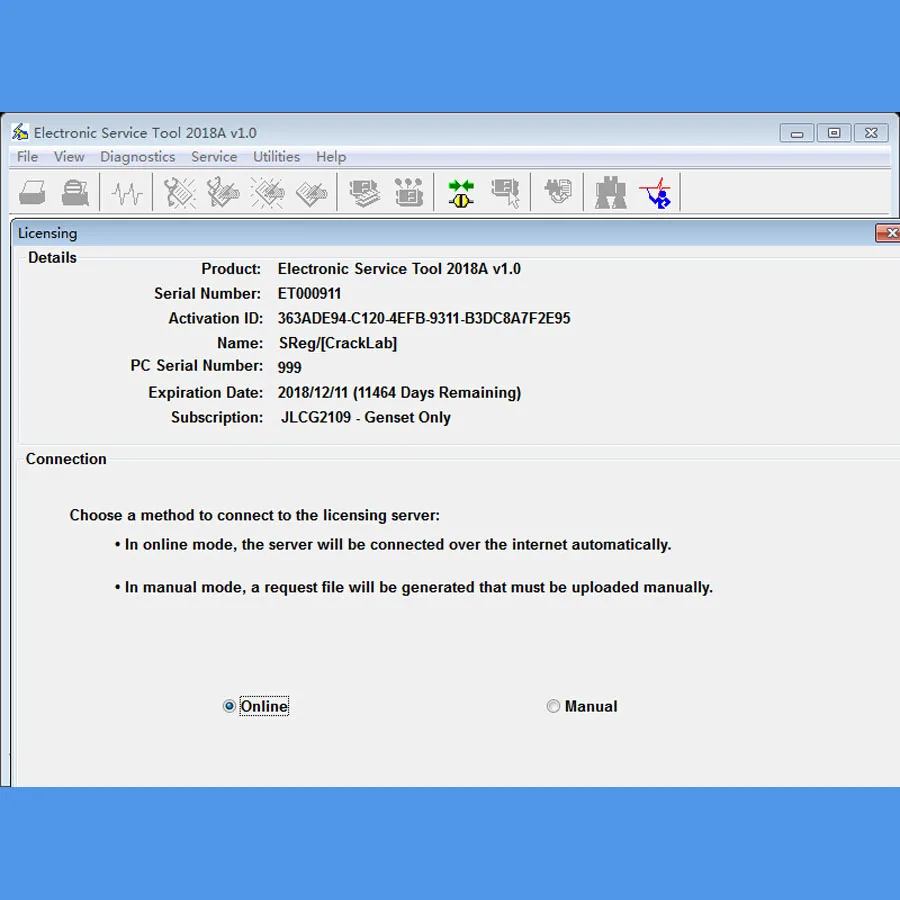Viewport: 900px width, 900px height.
Task: Open the WinFlash chip and document icon
Action: (x=557, y=192)
